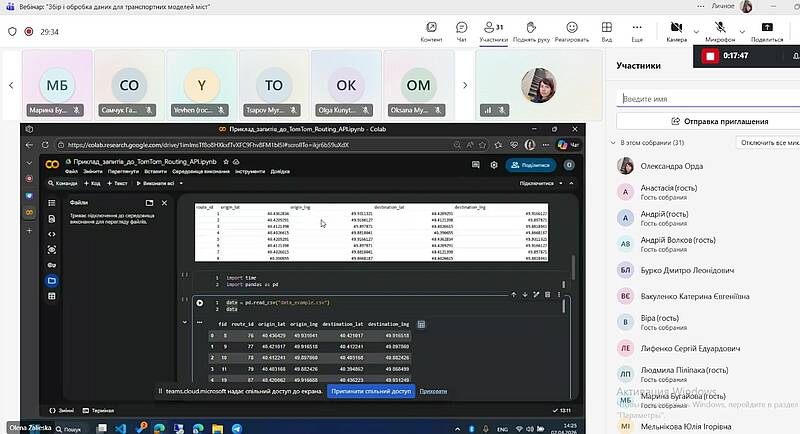Click the Raise hand icon

pyautogui.click(x=530, y=30)
